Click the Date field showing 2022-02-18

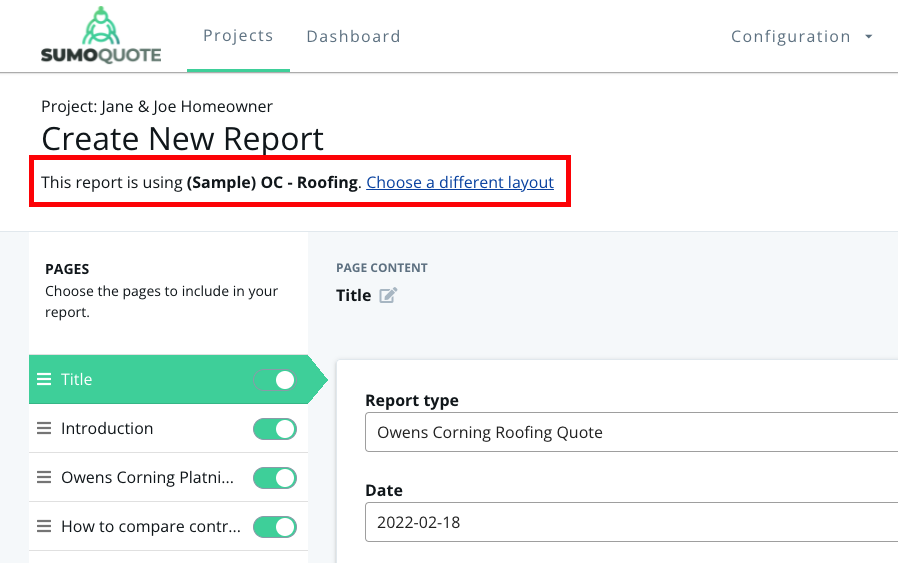click(x=631, y=522)
